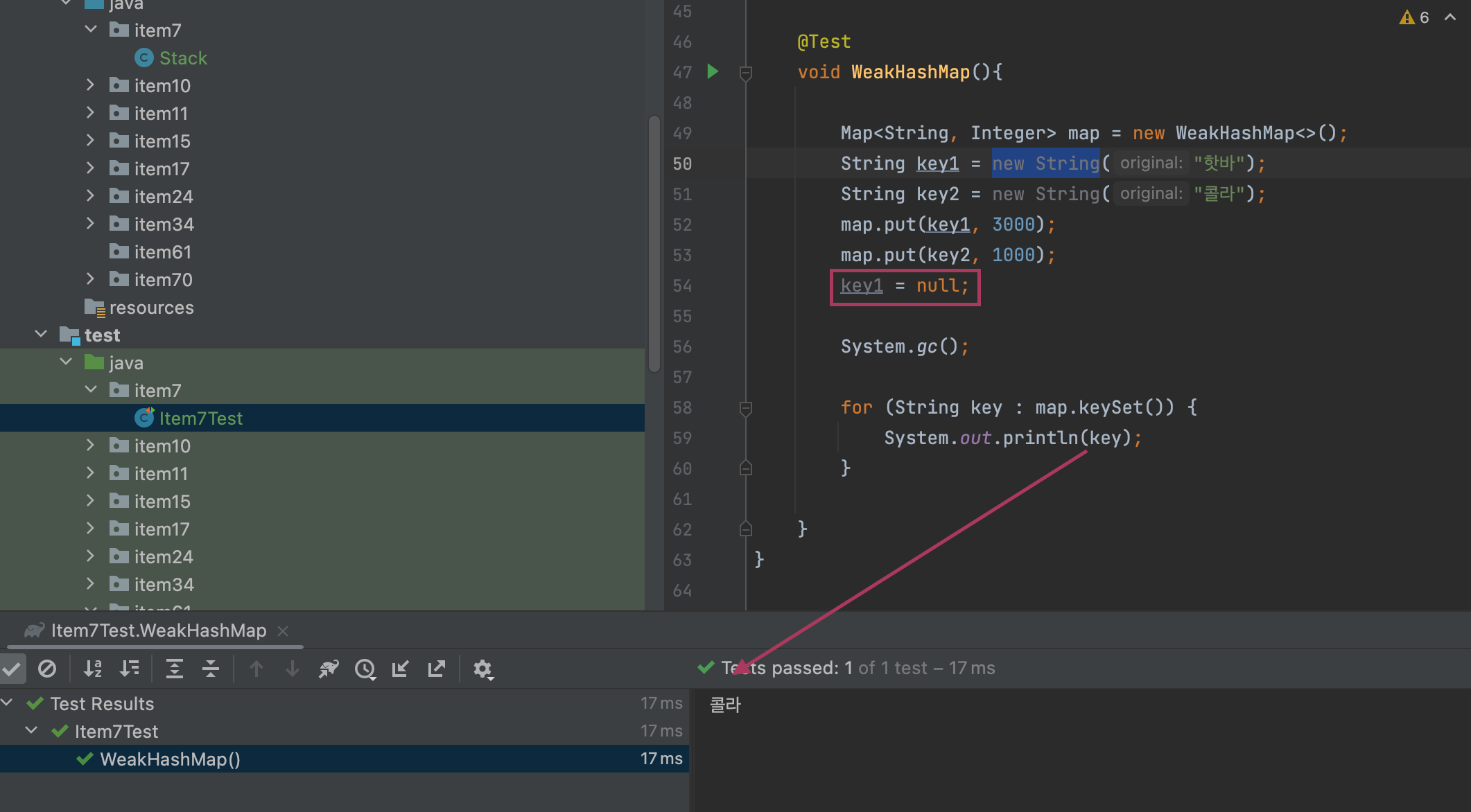The width and height of the screenshot is (1471, 812).
Task: Open test runner settings gear
Action: (483, 669)
